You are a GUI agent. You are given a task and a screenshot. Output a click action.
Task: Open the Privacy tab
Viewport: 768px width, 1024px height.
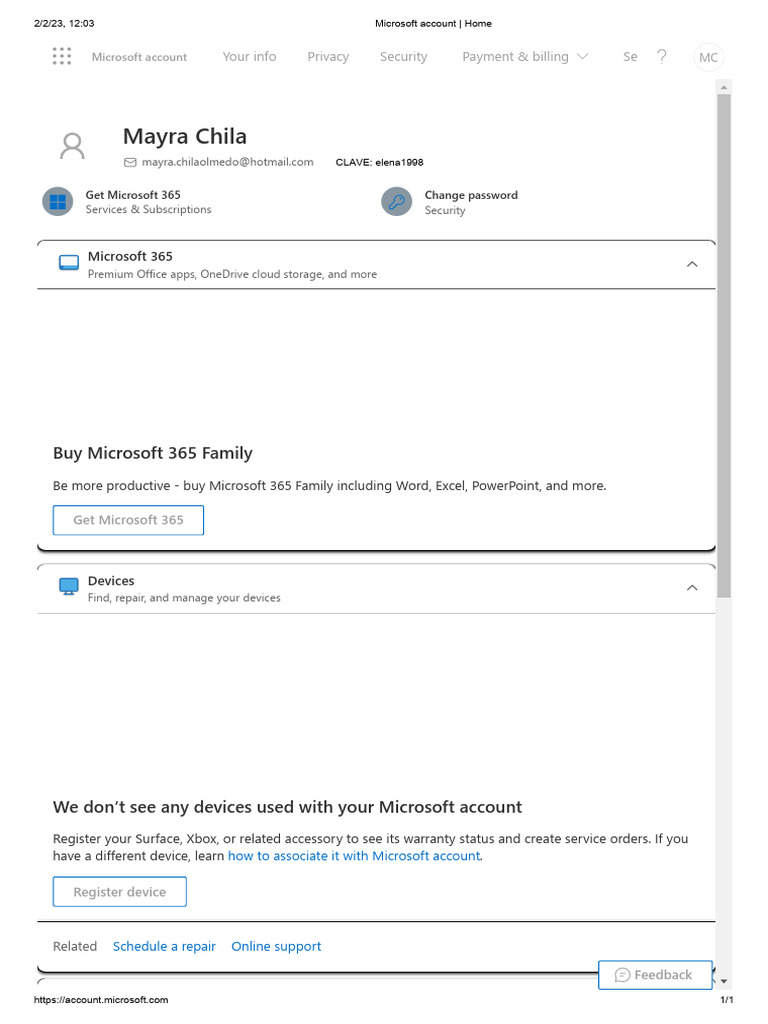point(328,57)
